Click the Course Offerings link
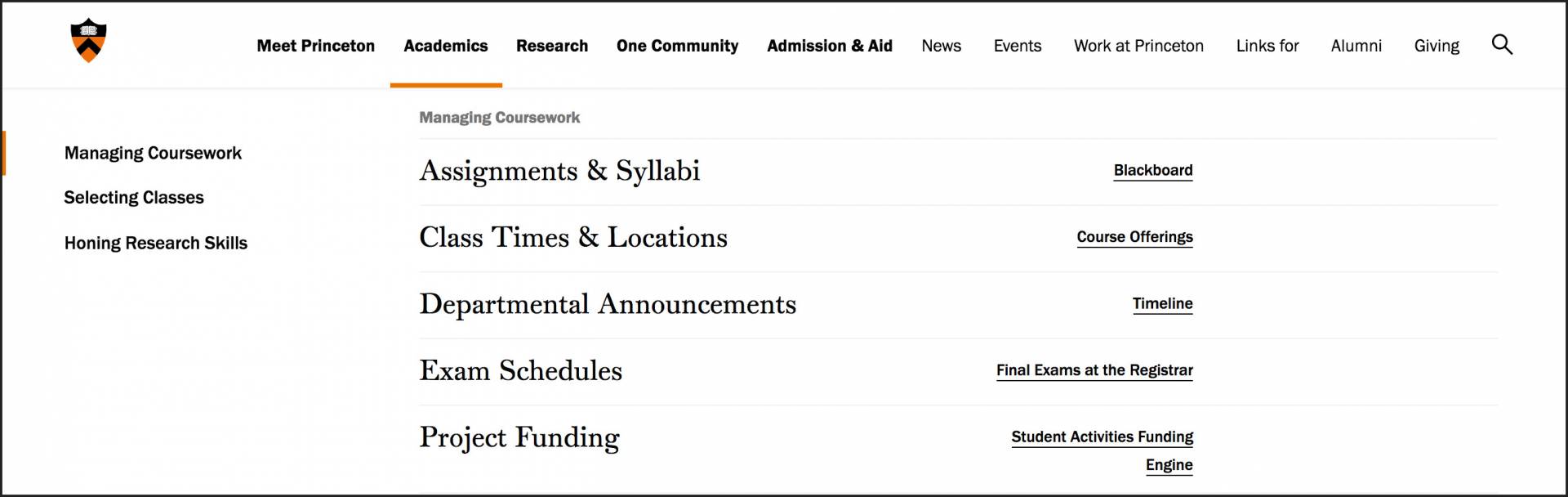 tap(1134, 237)
